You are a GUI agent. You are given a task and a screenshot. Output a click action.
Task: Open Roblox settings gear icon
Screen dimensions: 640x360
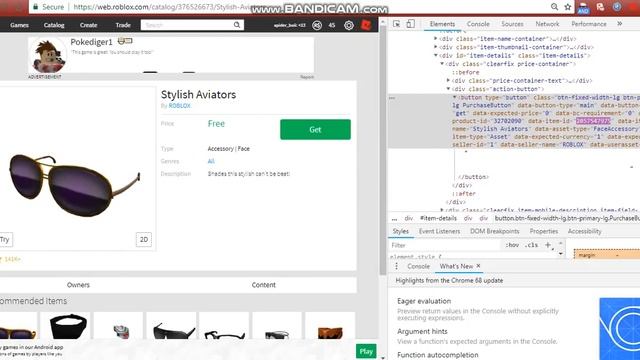click(x=349, y=25)
